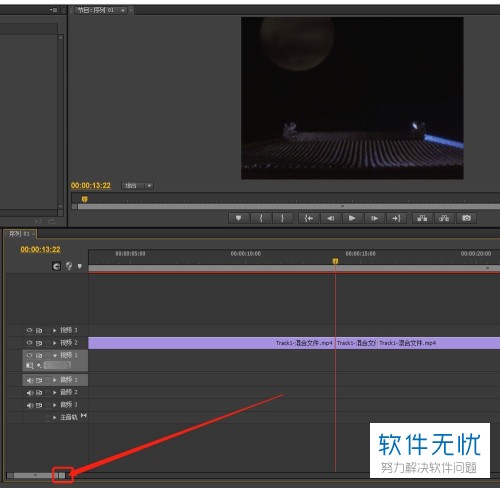Click the Lift button in Program monitor
The image size is (500, 488).
(422, 218)
